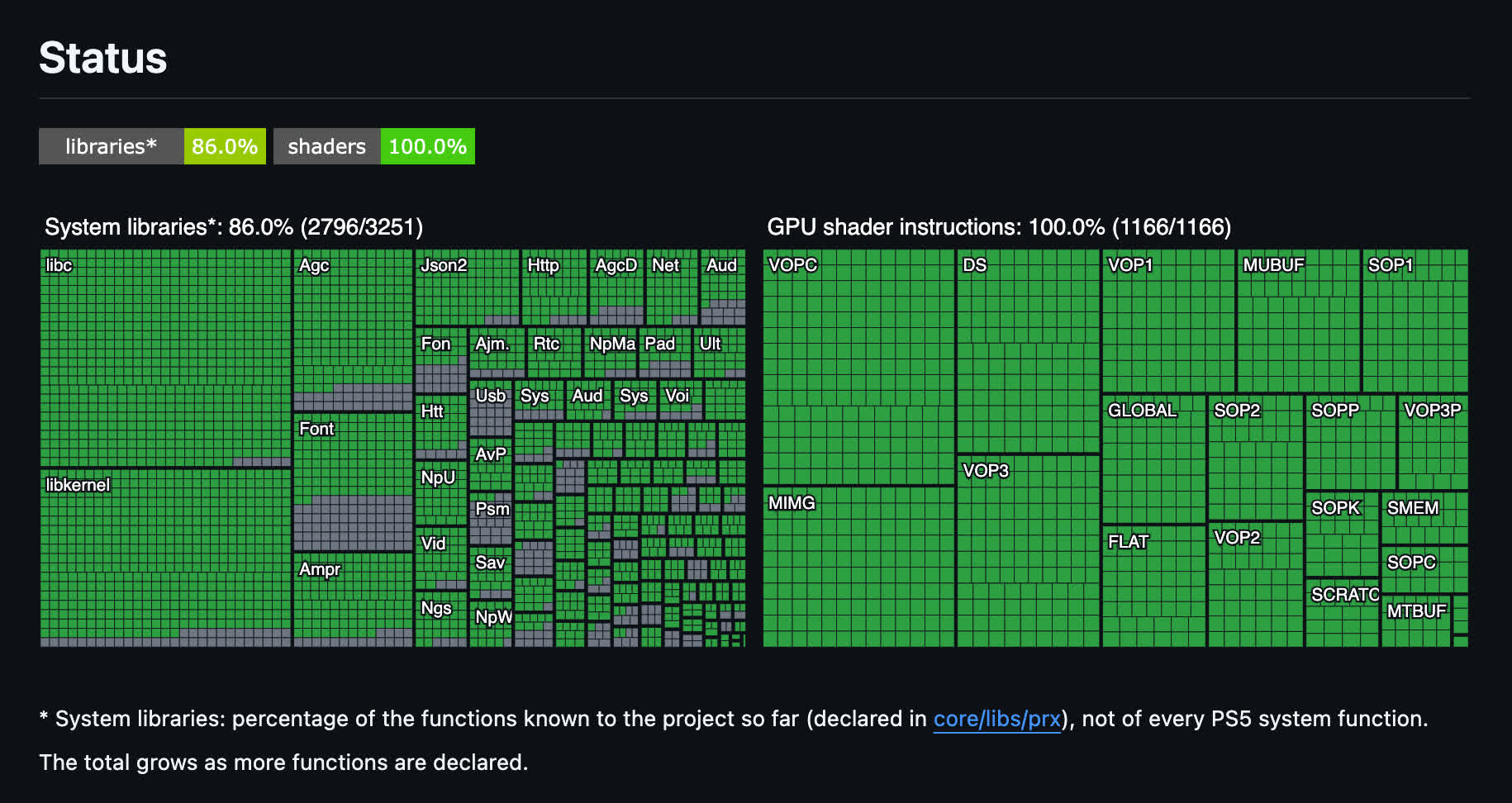Click the shaders 100.0% badge
Screen dimensions: 1512x803
pyautogui.click(x=374, y=146)
